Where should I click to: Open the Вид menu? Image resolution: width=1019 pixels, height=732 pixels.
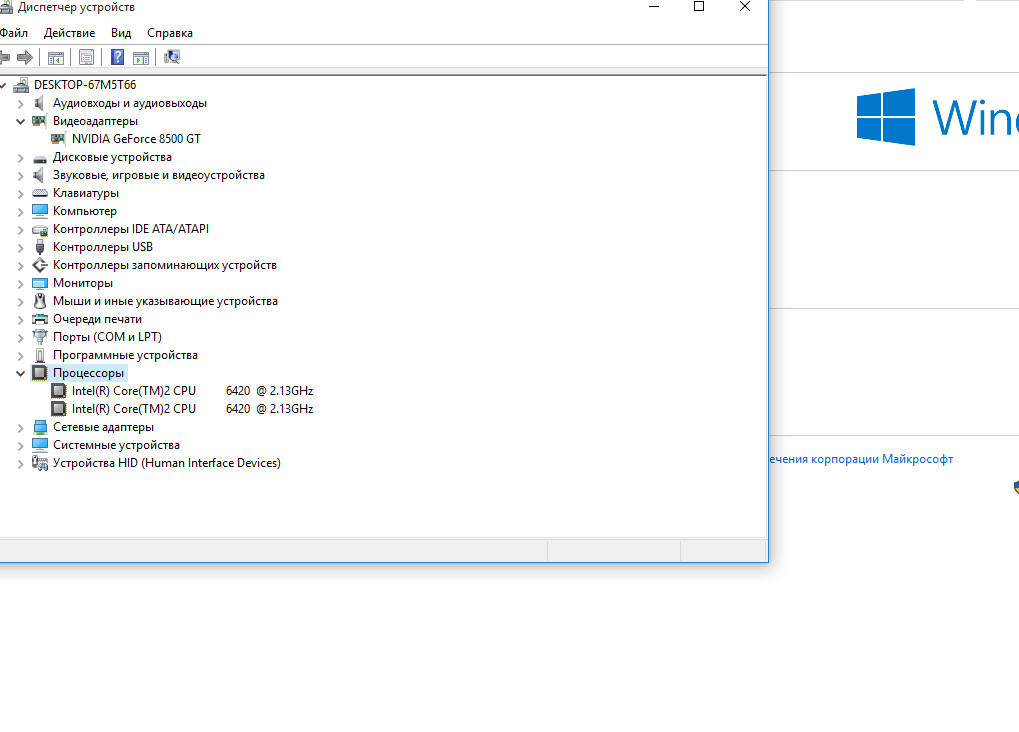(121, 33)
